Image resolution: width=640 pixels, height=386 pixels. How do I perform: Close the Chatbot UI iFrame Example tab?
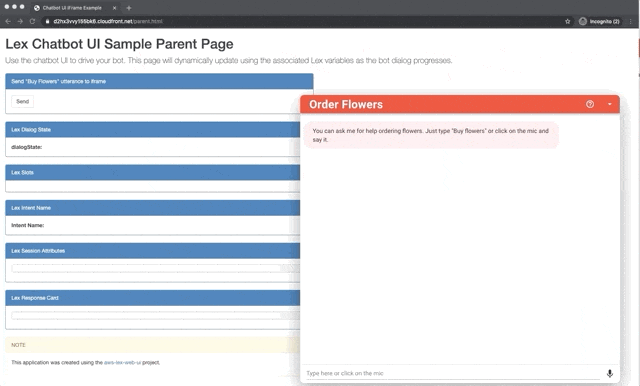pyautogui.click(x=114, y=8)
